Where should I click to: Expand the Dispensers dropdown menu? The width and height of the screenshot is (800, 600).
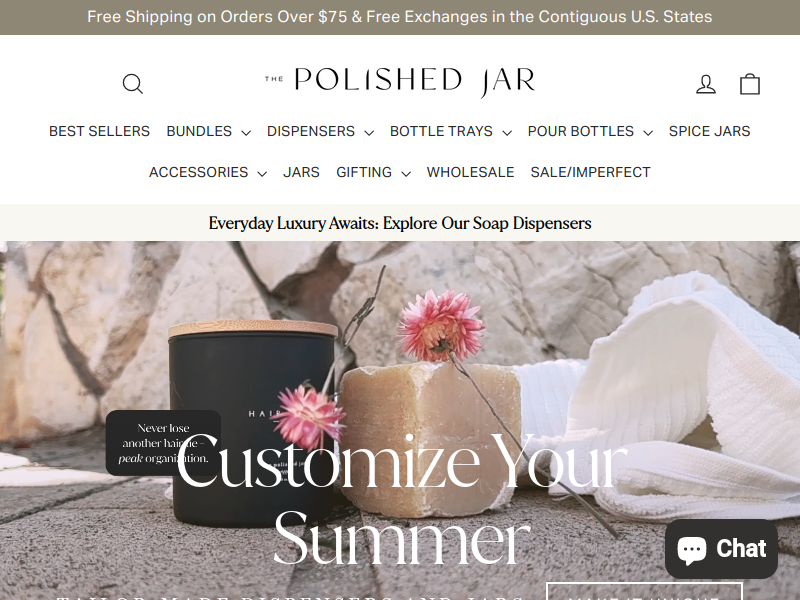click(x=320, y=132)
